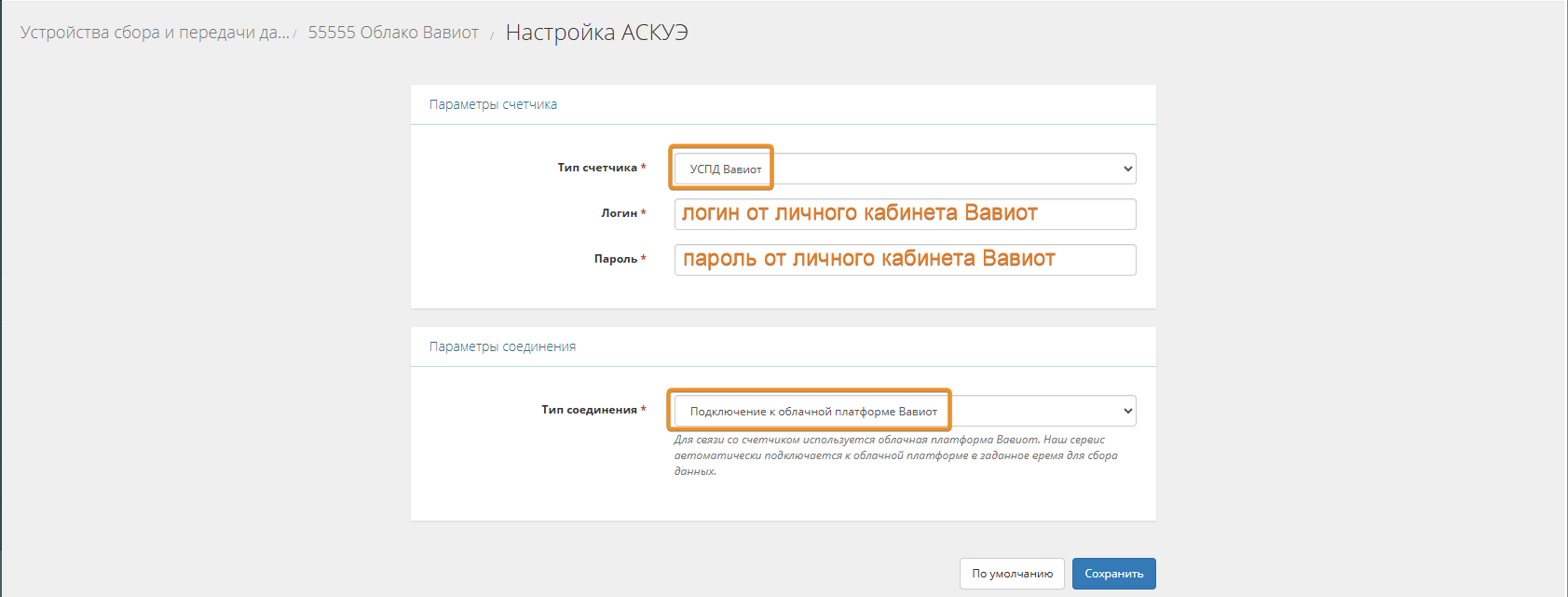Click the 'Настройка АСКУЭ' page title
This screenshot has width=1568, height=597.
pos(596,33)
